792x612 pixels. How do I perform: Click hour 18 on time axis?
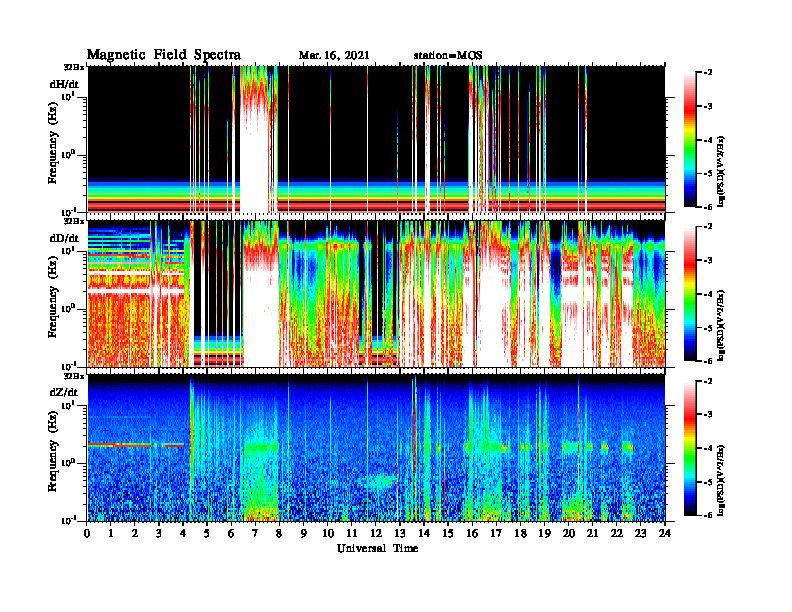point(520,533)
